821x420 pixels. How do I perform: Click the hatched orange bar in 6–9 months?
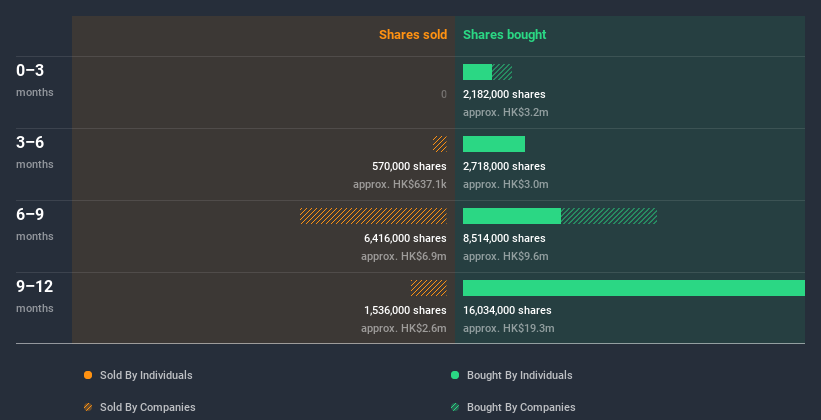tap(373, 216)
